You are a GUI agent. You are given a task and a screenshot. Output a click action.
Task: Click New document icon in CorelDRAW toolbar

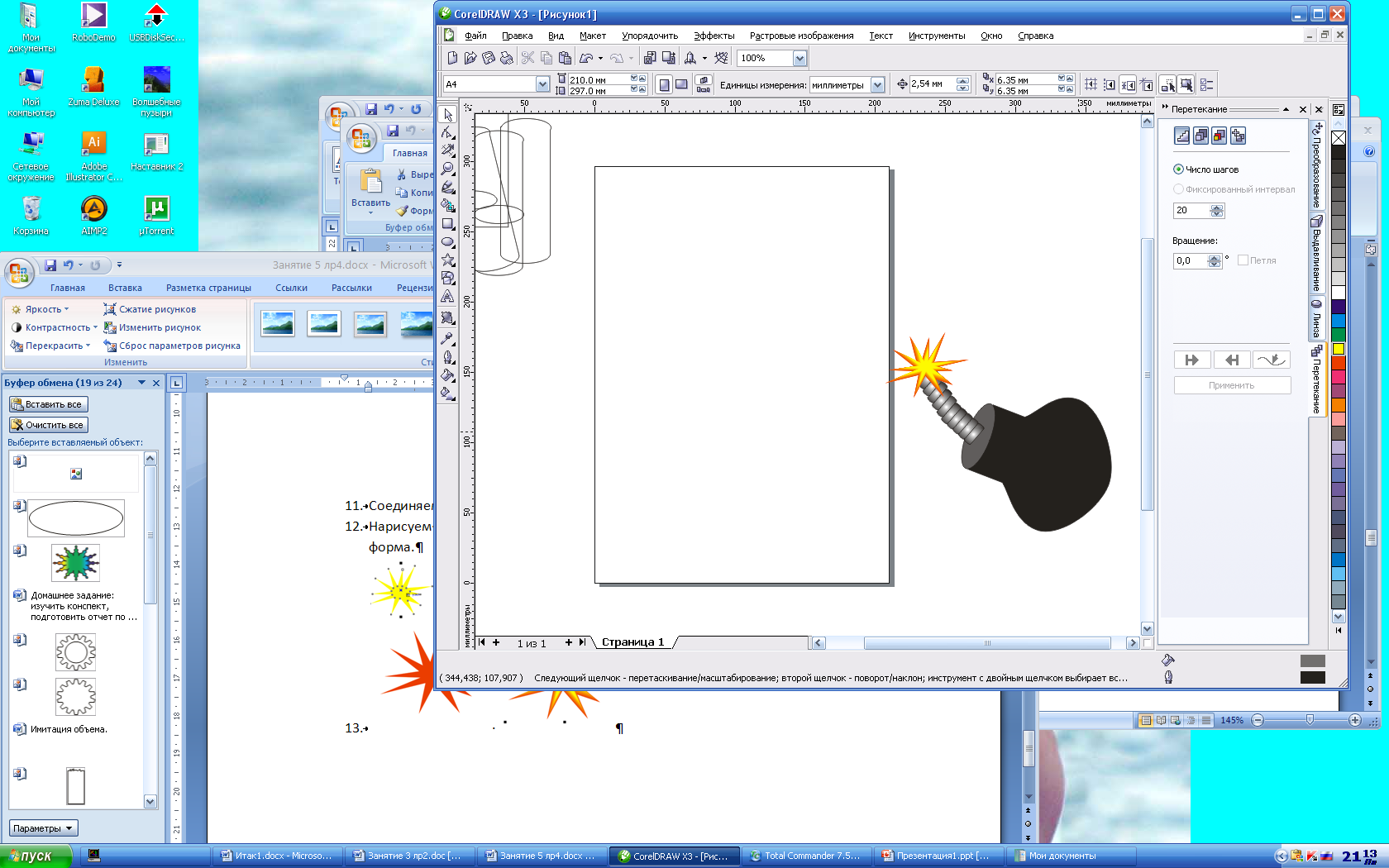point(452,58)
